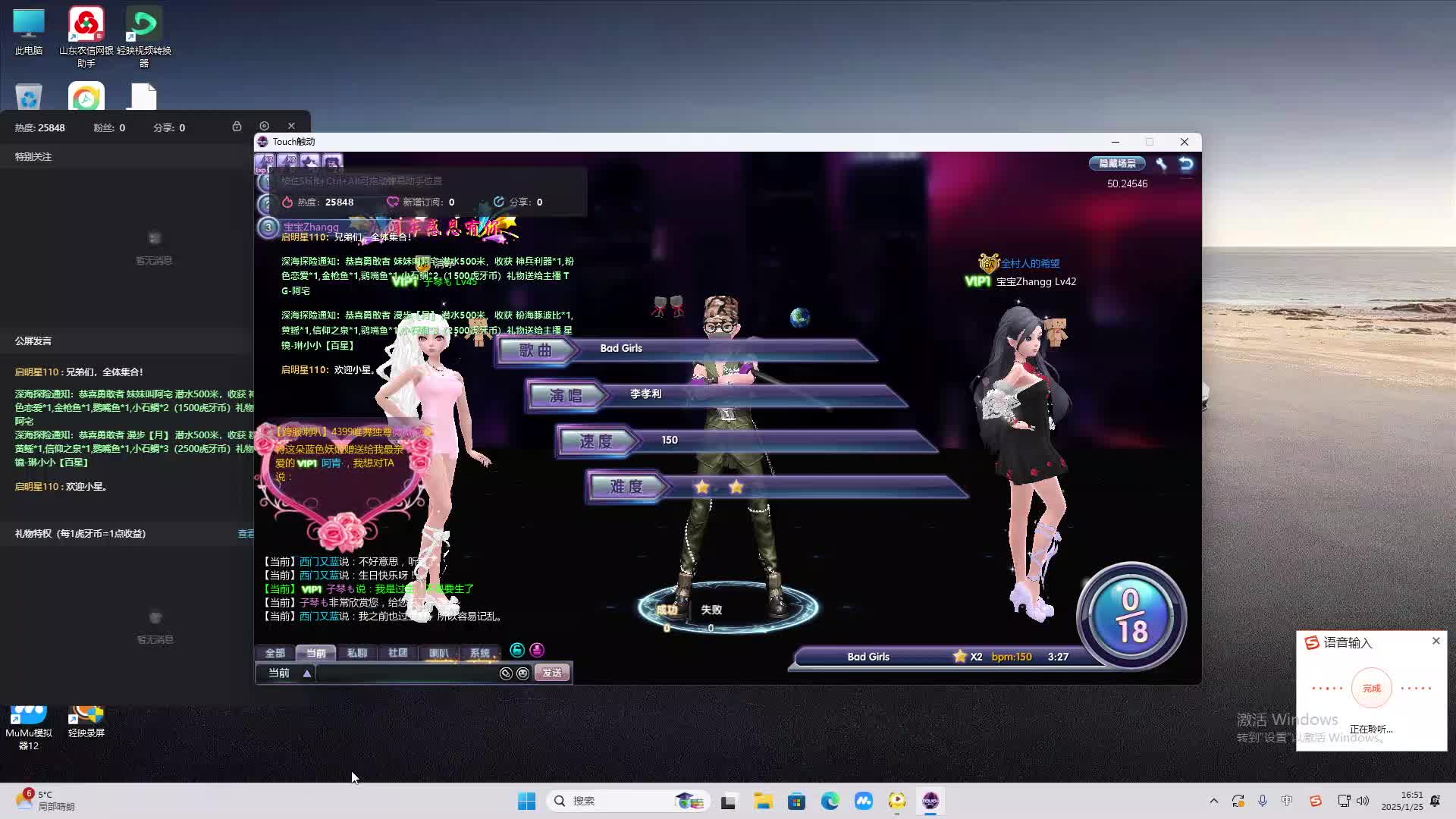The image size is (1456, 819).
Task: Click the eraser clear icon in chat input
Action: pyautogui.click(x=506, y=673)
